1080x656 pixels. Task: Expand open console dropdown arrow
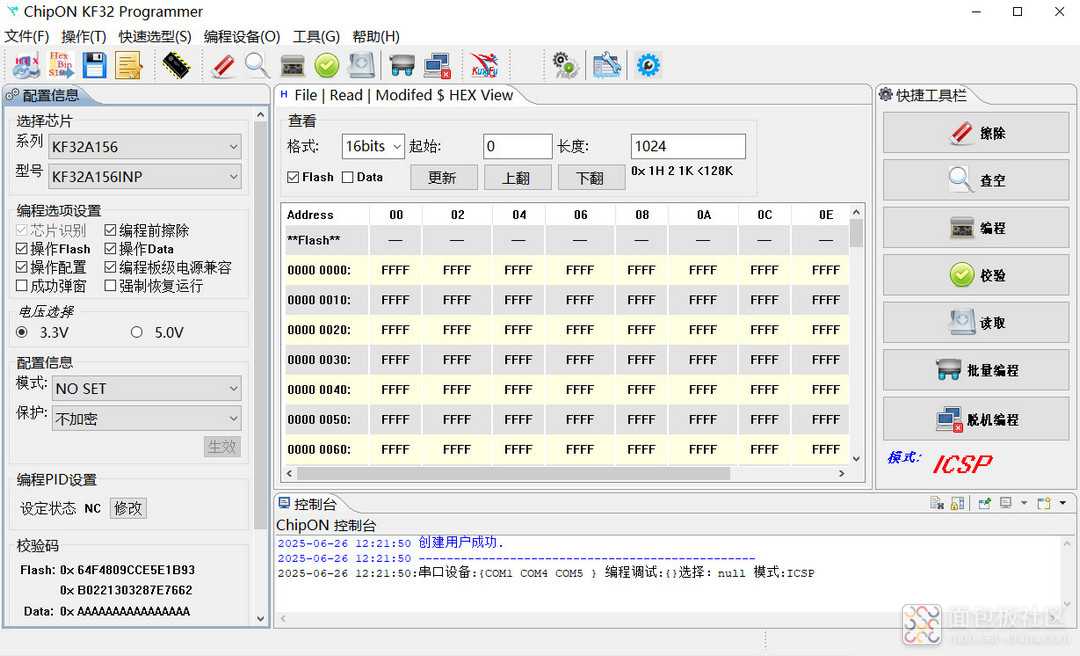1063,504
